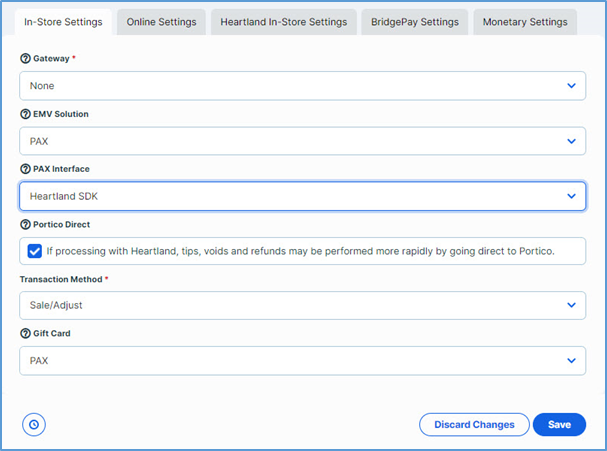
Task: Click the Portico Direct description text
Action: pos(300,251)
